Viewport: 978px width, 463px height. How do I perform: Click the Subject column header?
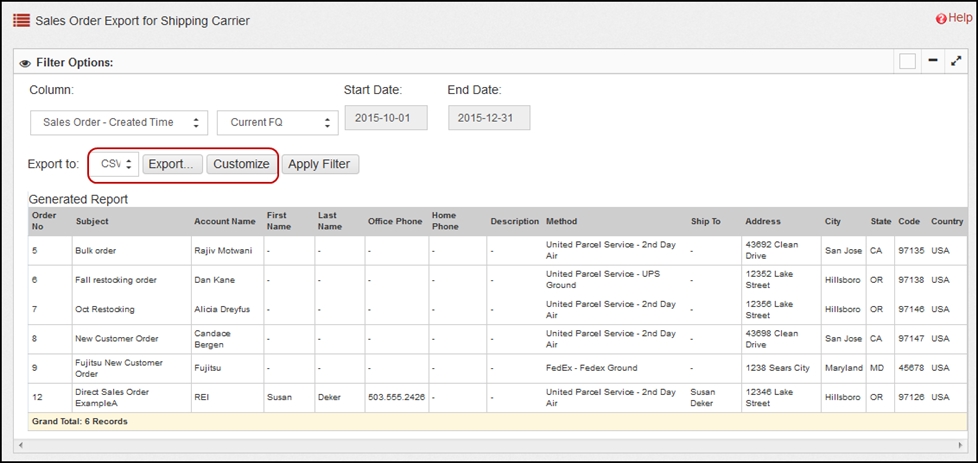tap(92, 221)
